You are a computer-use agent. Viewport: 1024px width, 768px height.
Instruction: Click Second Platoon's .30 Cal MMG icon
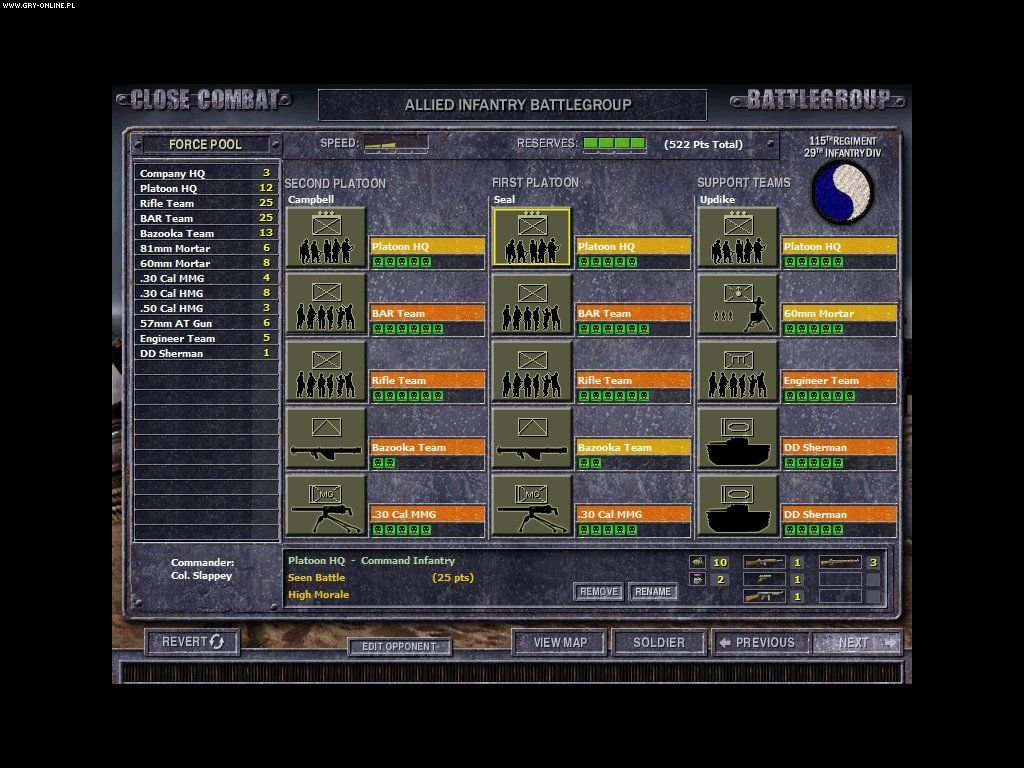tap(326, 506)
